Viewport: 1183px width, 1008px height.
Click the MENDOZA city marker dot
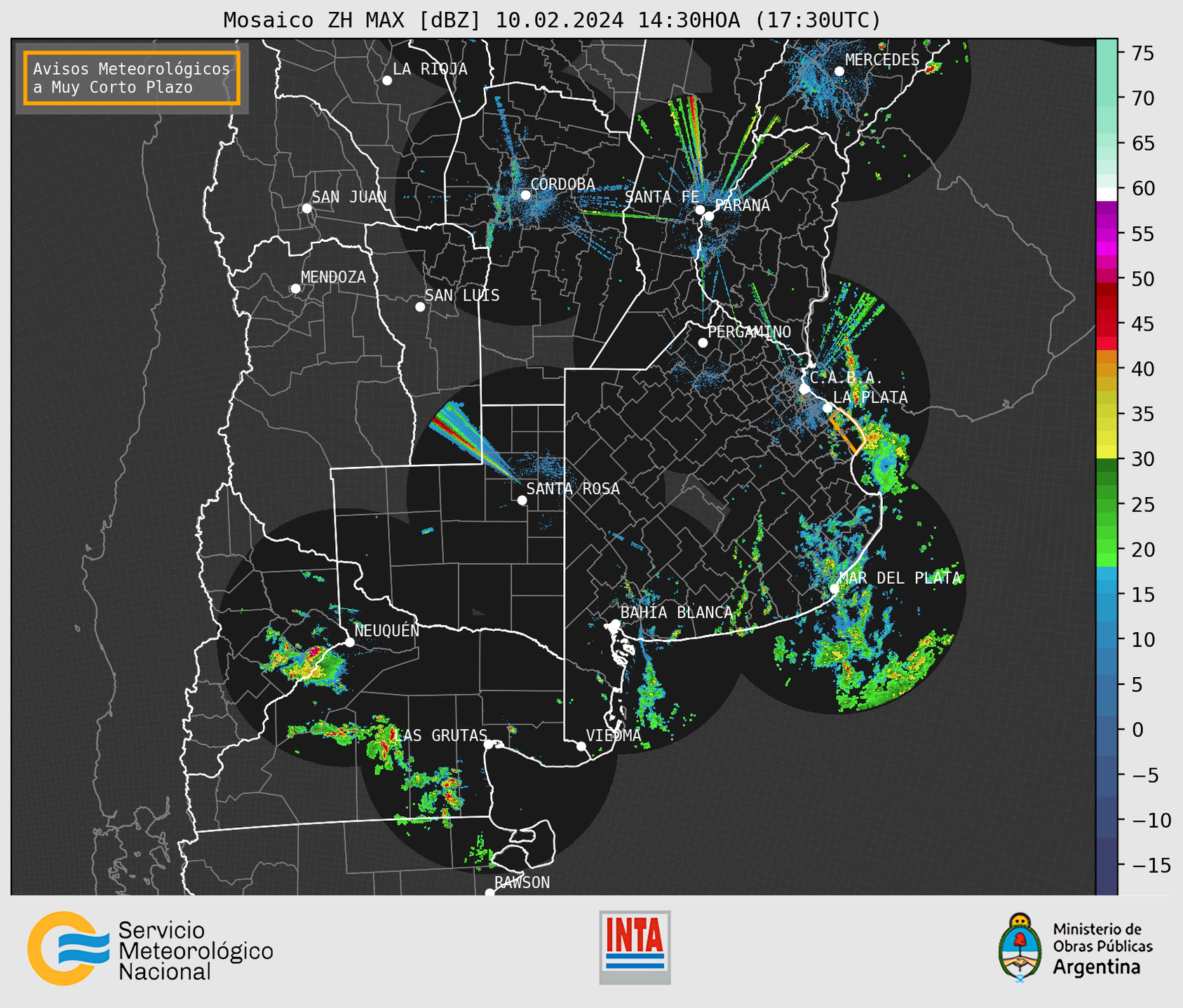pos(295,289)
